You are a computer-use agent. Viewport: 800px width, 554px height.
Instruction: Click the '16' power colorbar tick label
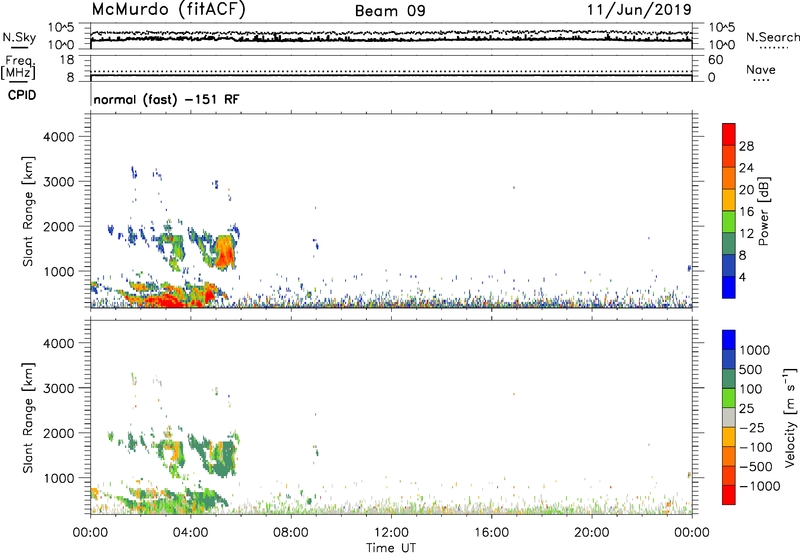pos(746,212)
